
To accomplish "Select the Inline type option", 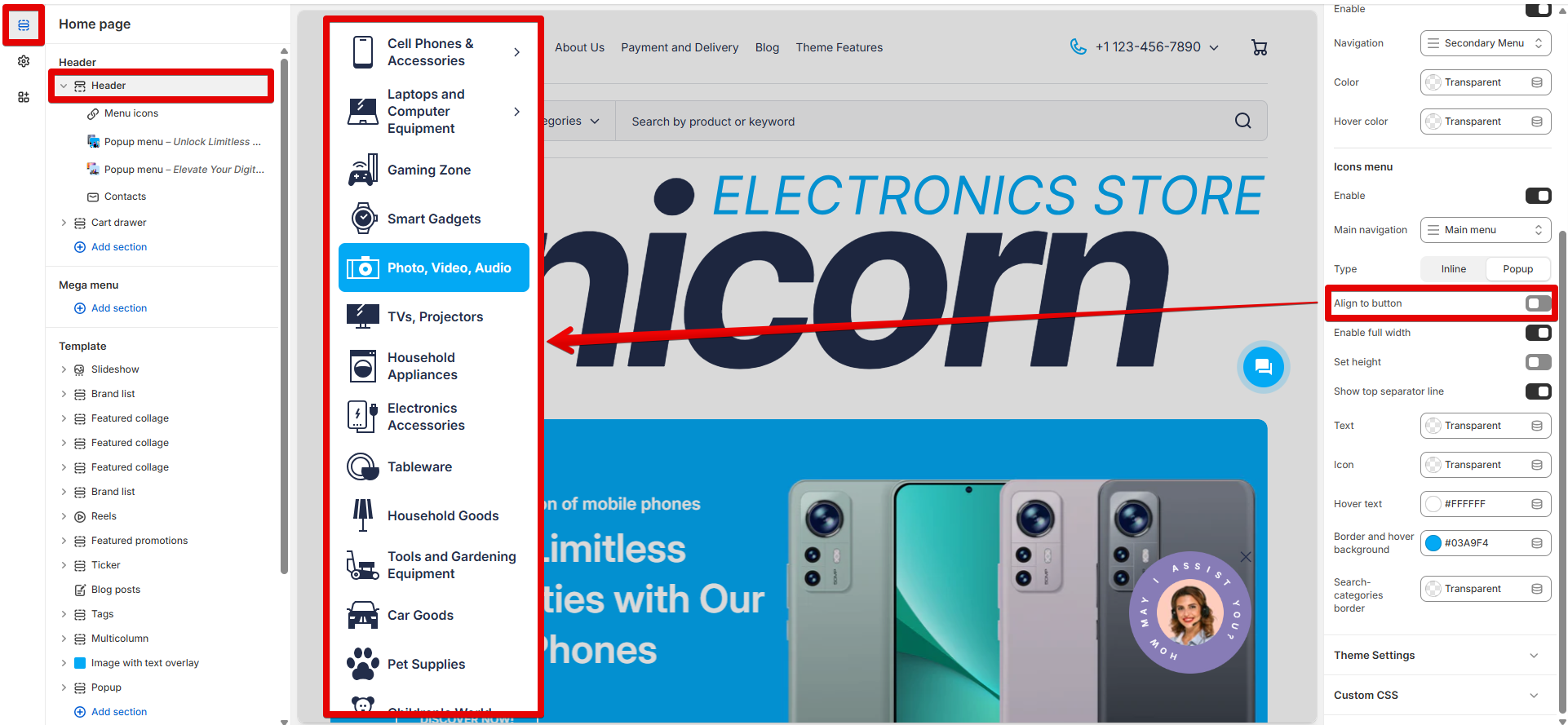I will [x=1453, y=269].
